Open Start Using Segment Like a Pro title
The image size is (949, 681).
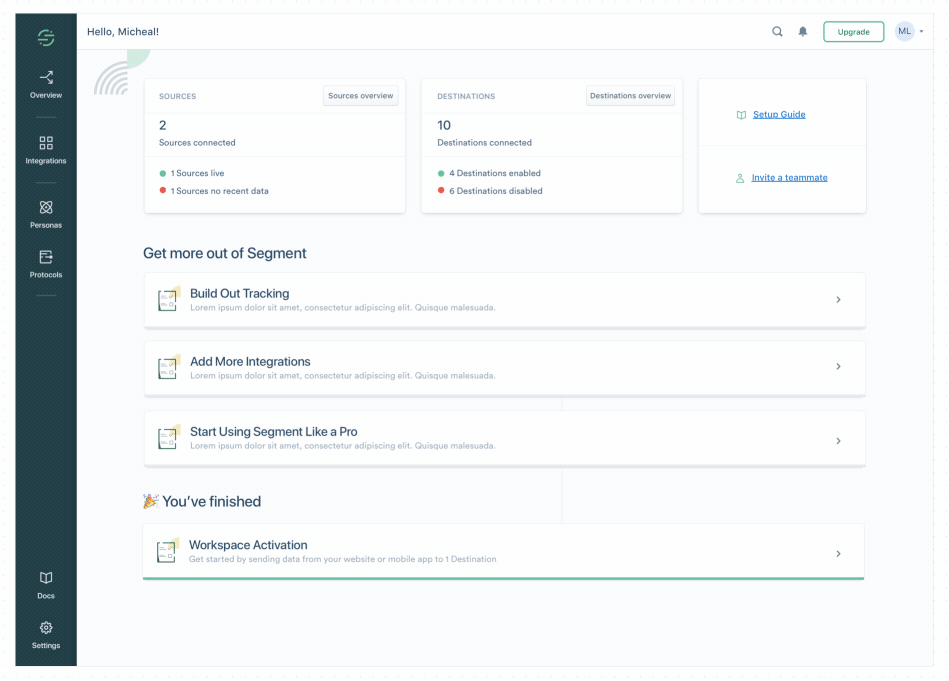coord(274,432)
